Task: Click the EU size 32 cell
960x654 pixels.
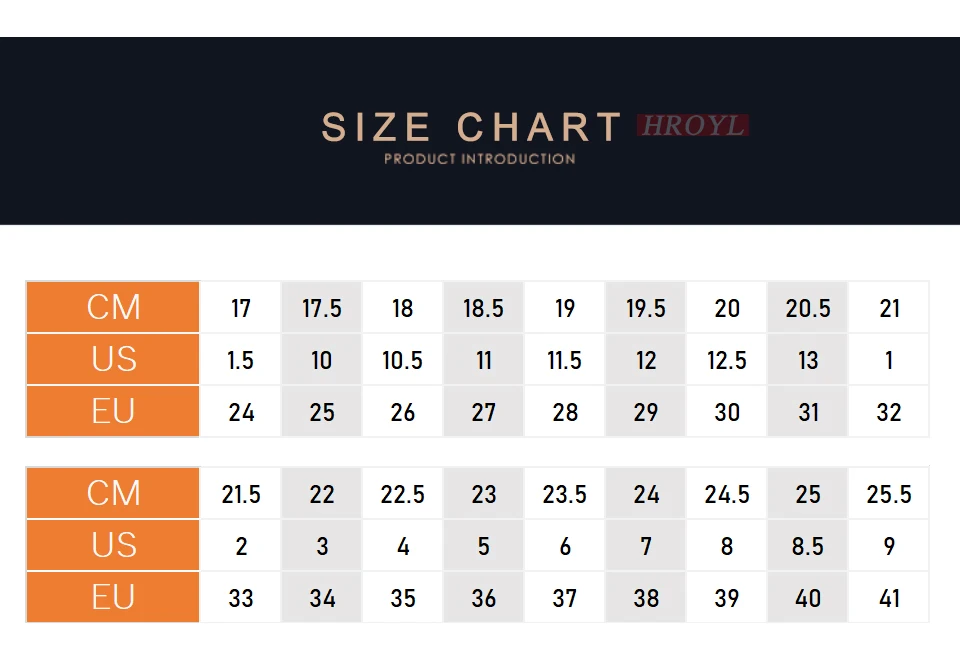Action: tap(888, 412)
